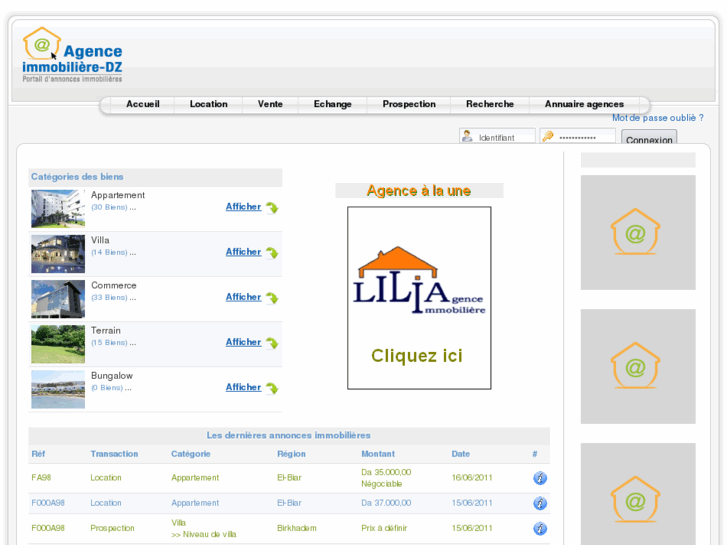Image resolution: width=727 pixels, height=545 pixels.
Task: Click the LILIA agency Cliquez ici banner
Action: pos(419,298)
